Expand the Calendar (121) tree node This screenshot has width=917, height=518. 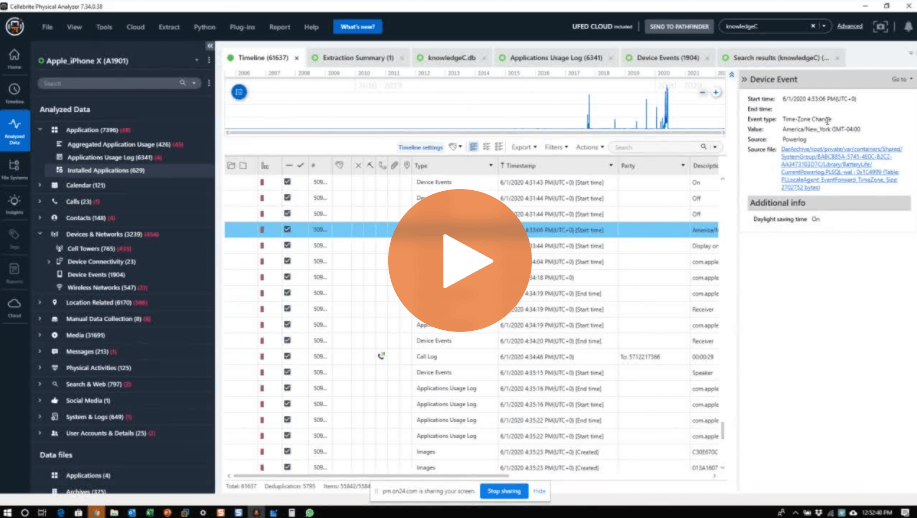pos(40,185)
